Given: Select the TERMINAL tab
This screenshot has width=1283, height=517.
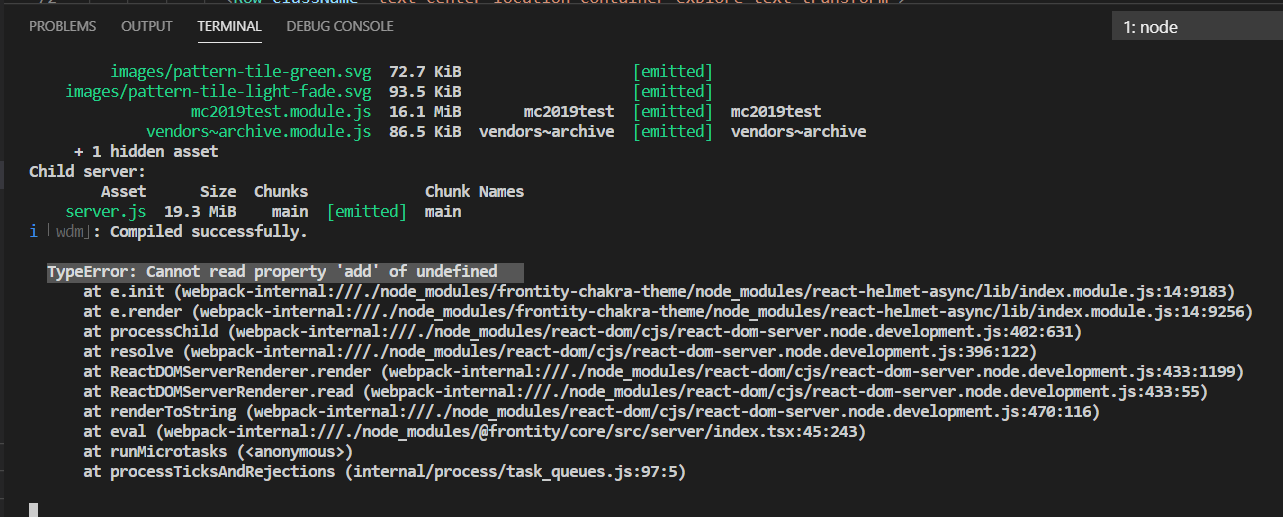Looking at the screenshot, I should (x=229, y=26).
